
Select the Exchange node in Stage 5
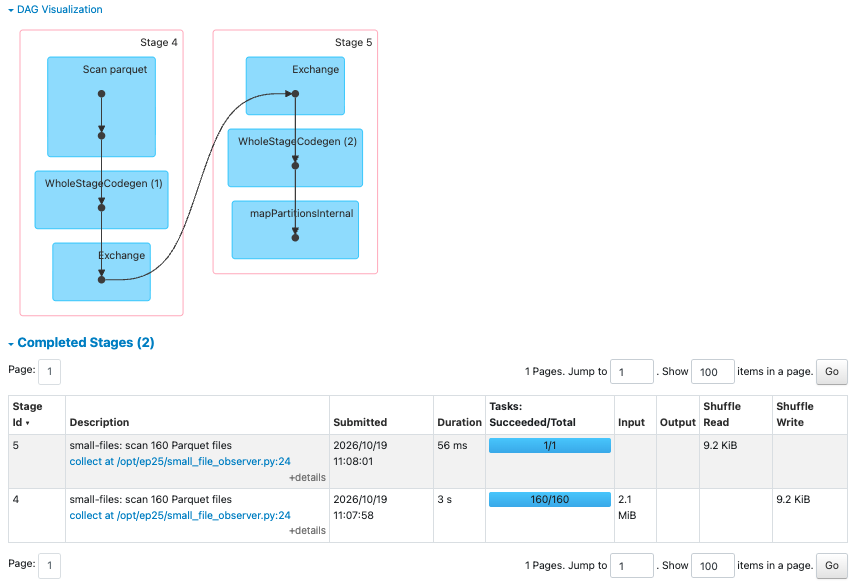(x=295, y=86)
